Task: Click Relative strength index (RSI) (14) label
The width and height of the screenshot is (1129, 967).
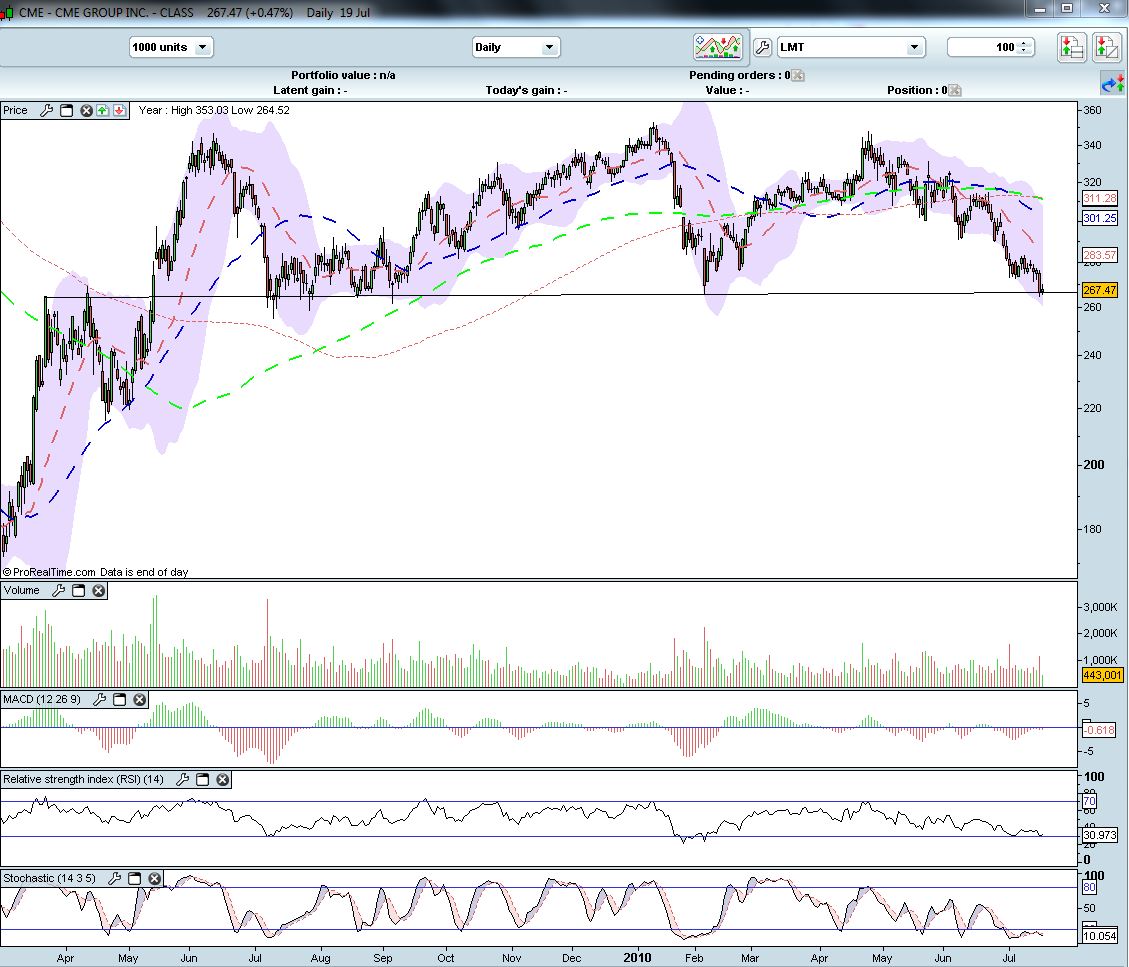Action: tap(84, 779)
